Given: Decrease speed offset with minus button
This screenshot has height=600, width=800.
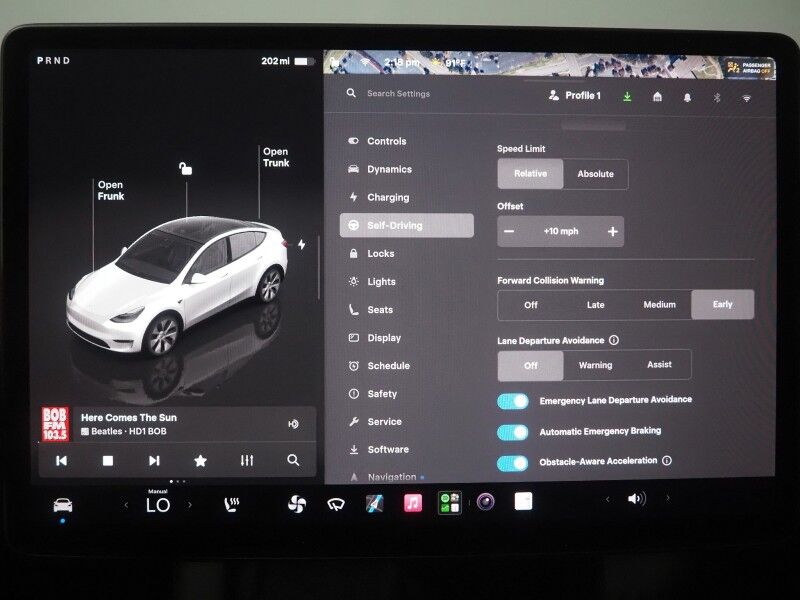Looking at the screenshot, I should click(x=509, y=232).
